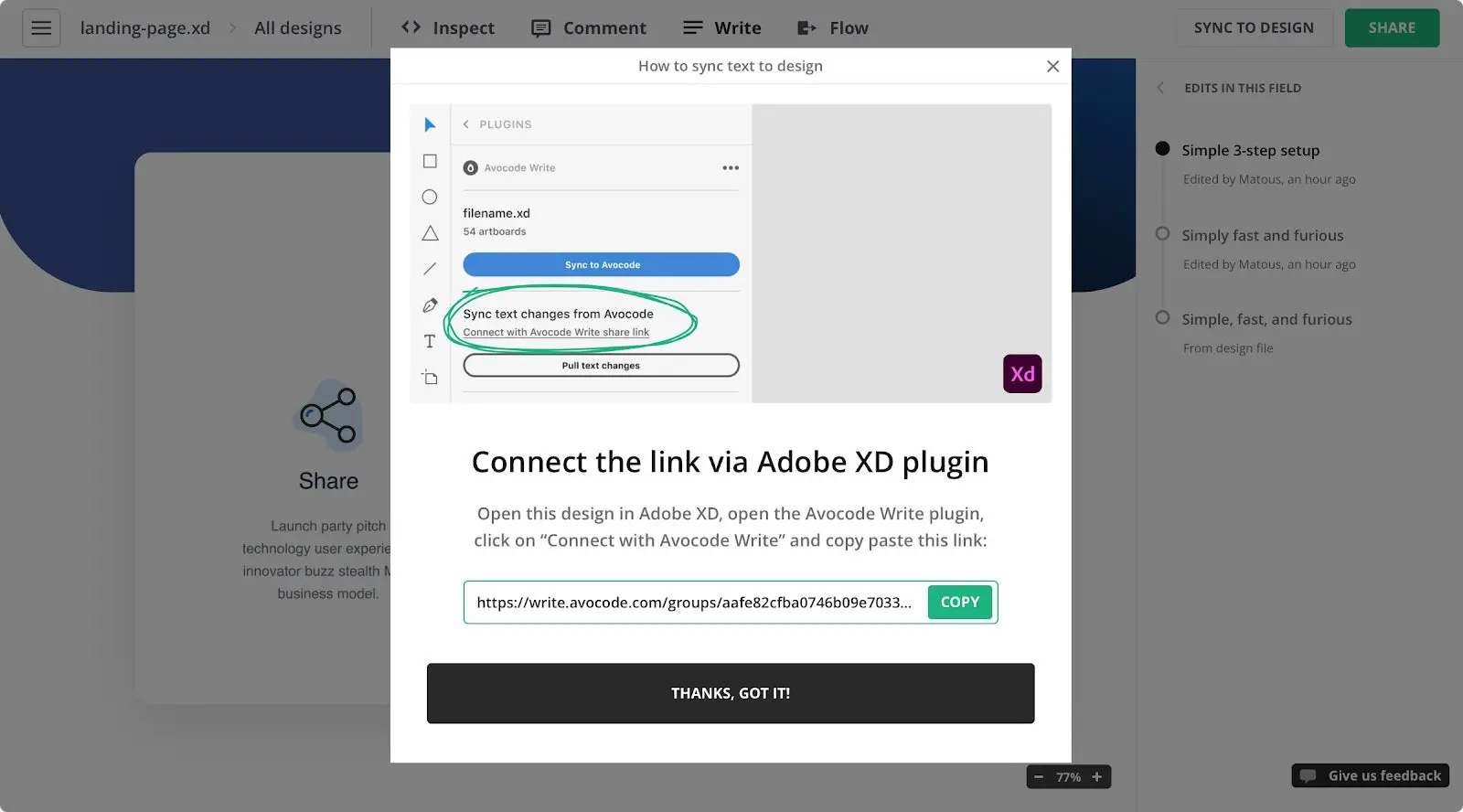
Task: Click the Flow icon in the top bar
Action: click(x=808, y=27)
